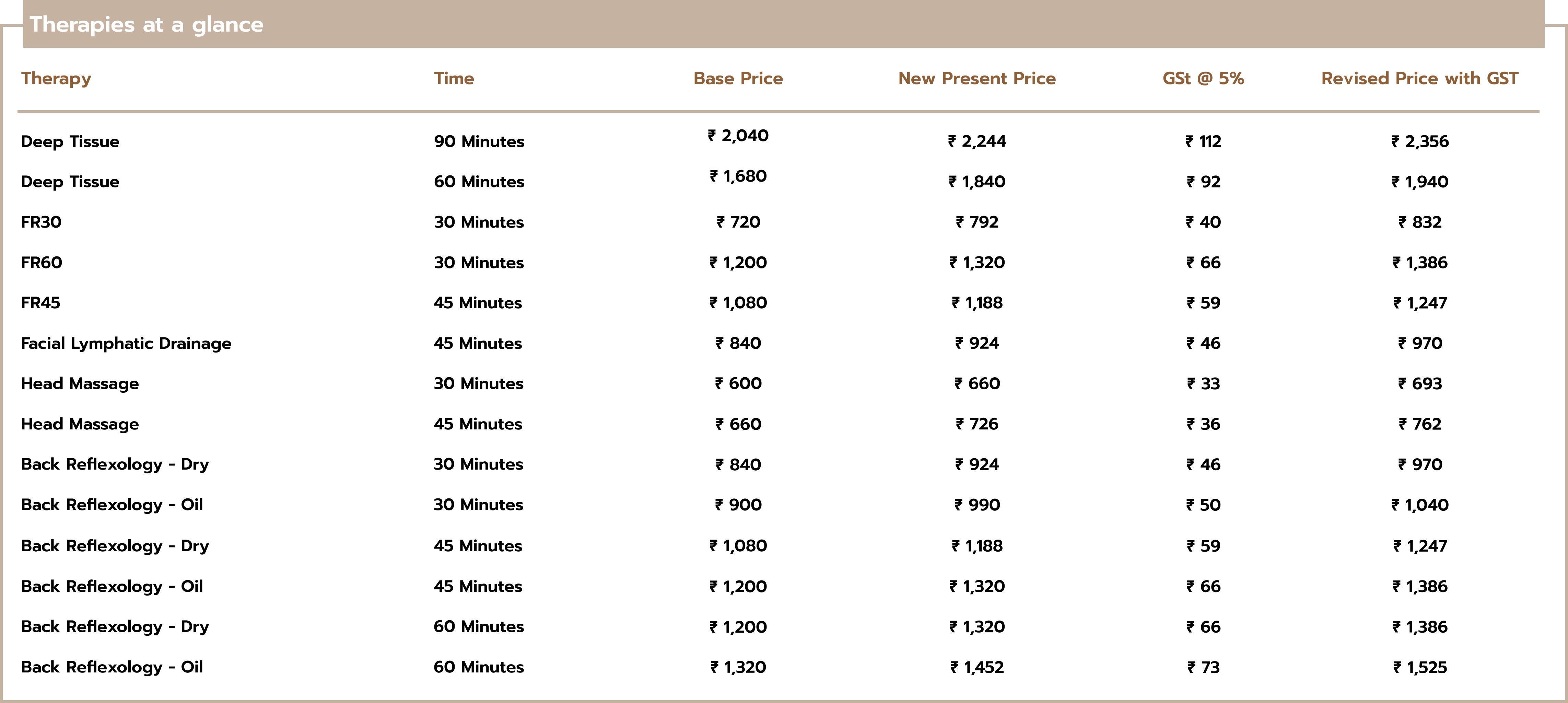Select the FR30 therapy name

tap(41, 222)
